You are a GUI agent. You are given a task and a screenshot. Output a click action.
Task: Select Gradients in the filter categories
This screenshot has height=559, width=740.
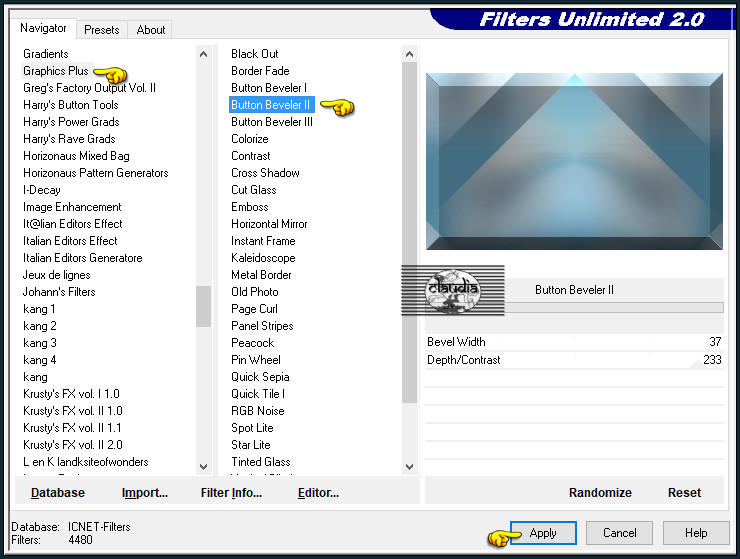[46, 54]
